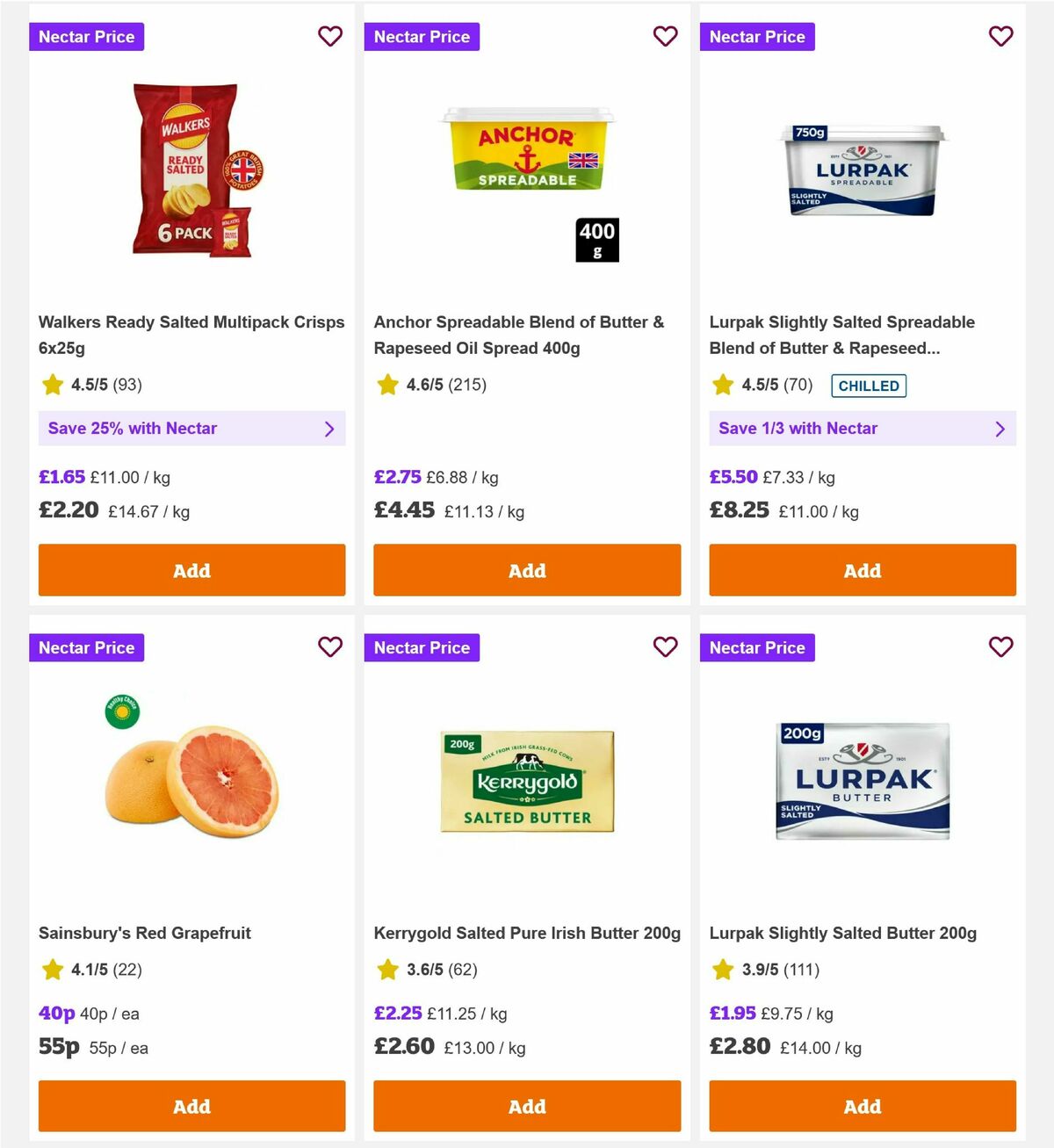Open the Kerrygold Salted Pure Irish Butter listing
Viewport: 1054px width, 1148px height.
coord(526,933)
